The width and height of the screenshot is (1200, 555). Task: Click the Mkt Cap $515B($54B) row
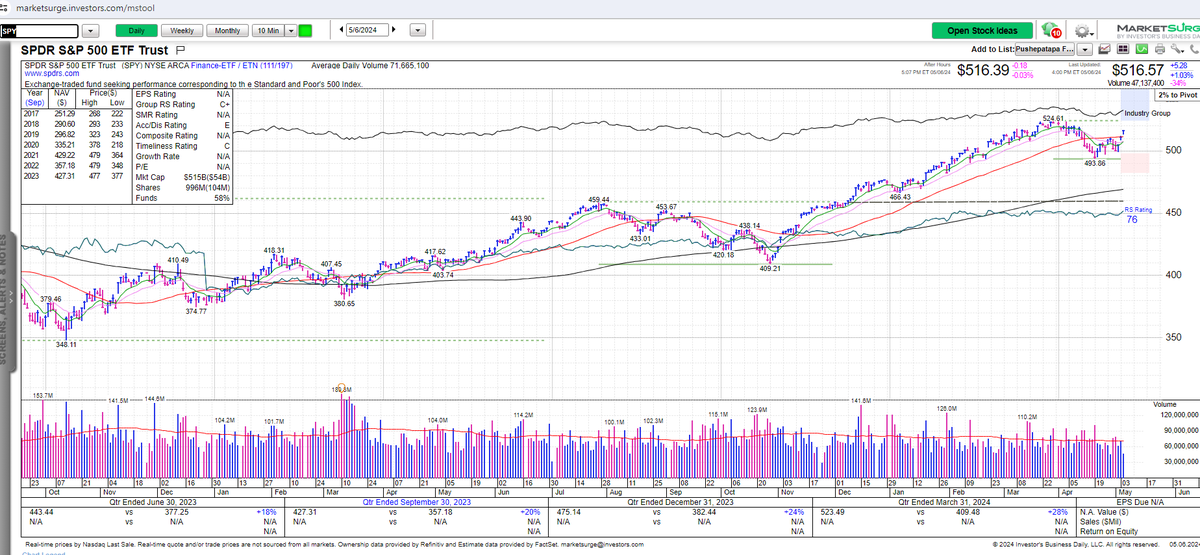(x=183, y=176)
